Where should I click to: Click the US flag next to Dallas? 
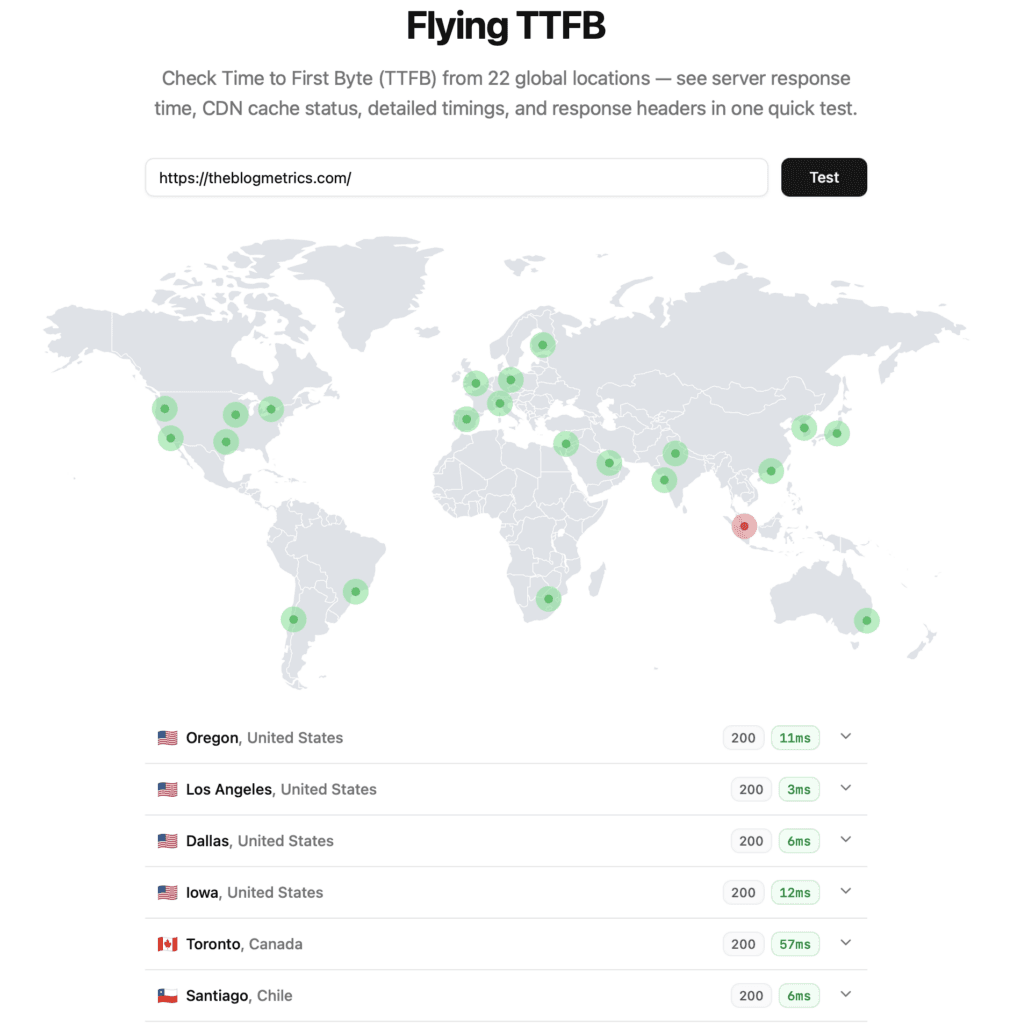[166, 840]
